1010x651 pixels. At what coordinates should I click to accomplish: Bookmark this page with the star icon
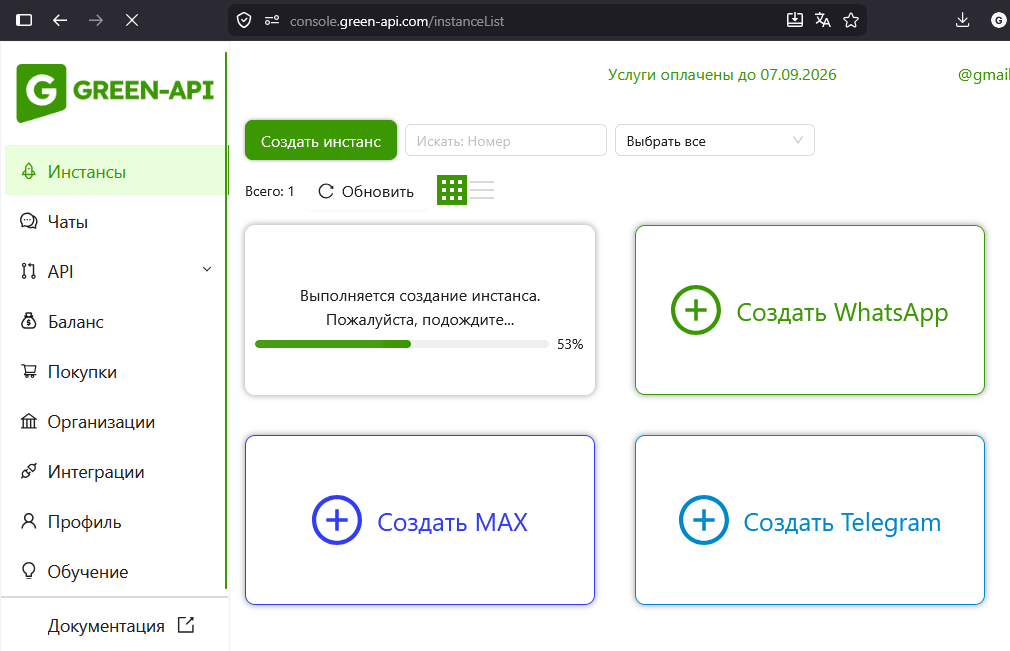pyautogui.click(x=851, y=20)
